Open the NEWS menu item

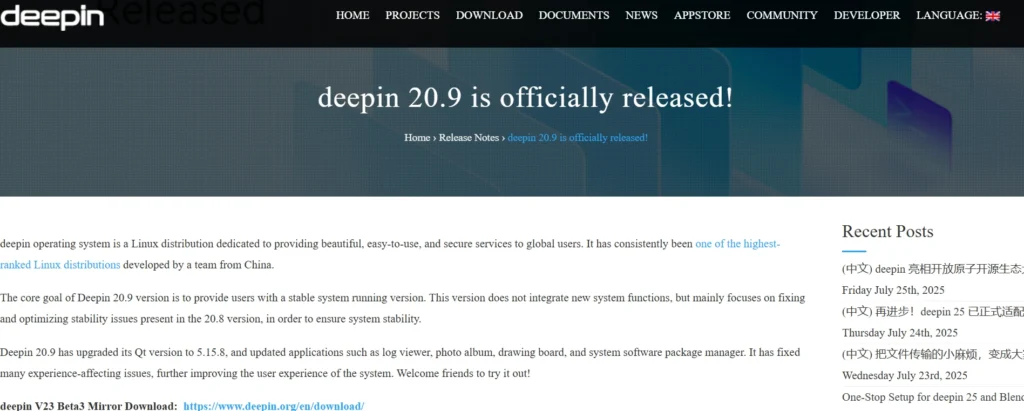(641, 15)
